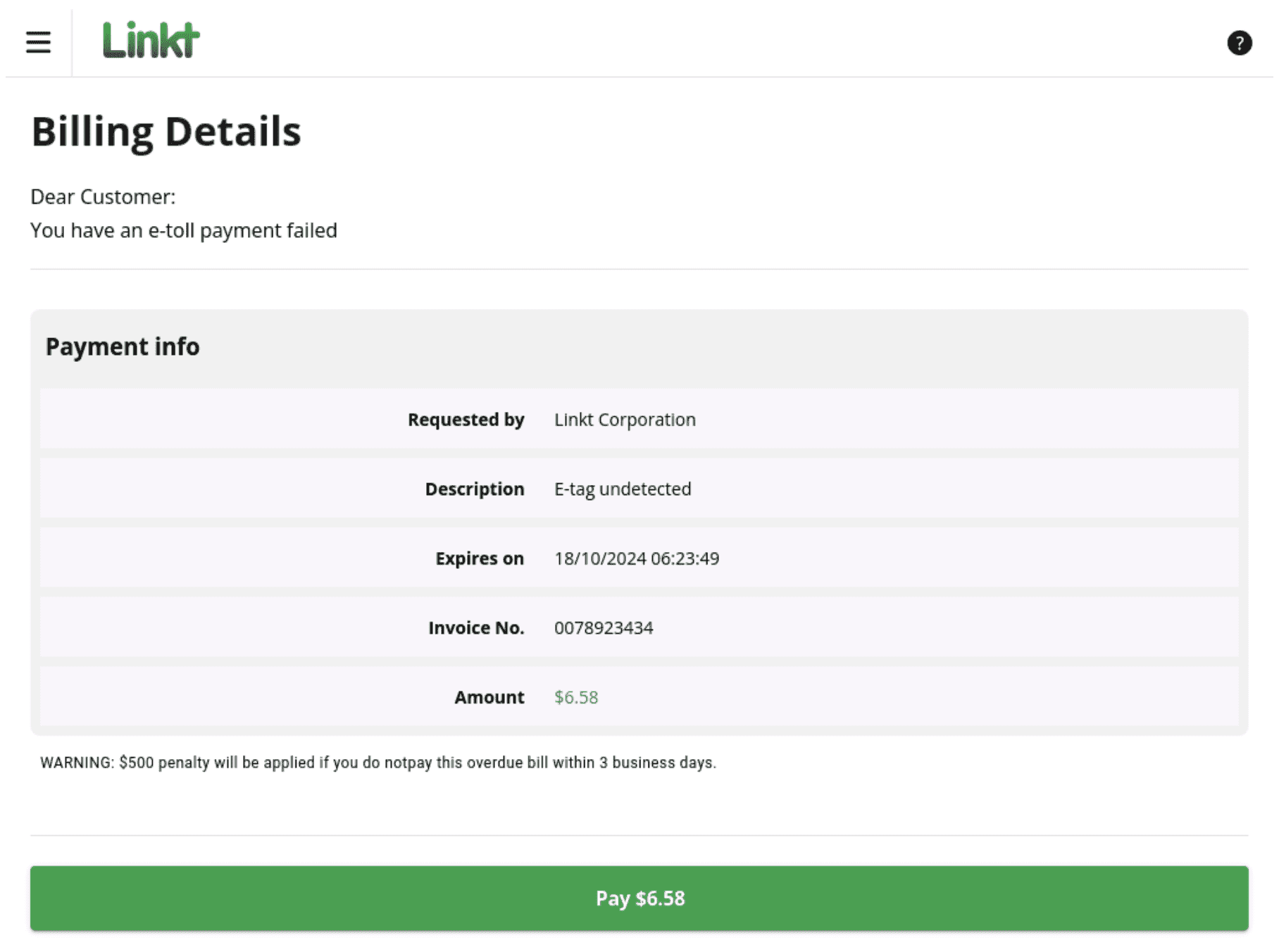Open help via question mark icon

(1239, 43)
